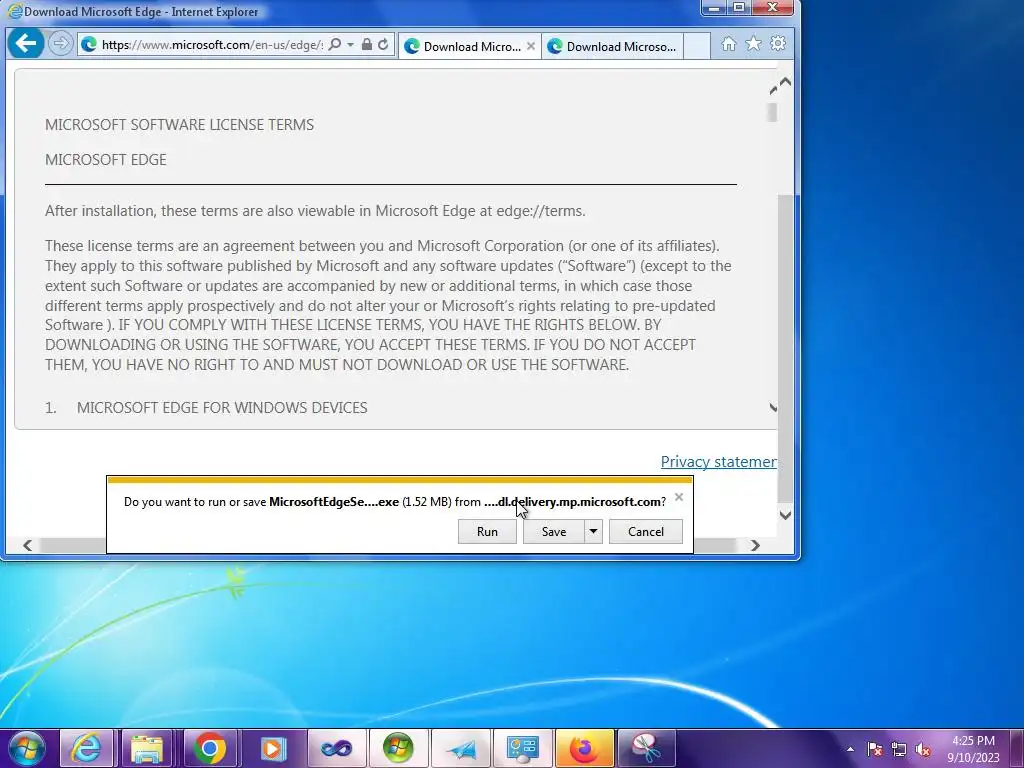
Task: Click the MICROSOFT SOFTWARE LICENSE TERMS heading
Action: (x=180, y=125)
